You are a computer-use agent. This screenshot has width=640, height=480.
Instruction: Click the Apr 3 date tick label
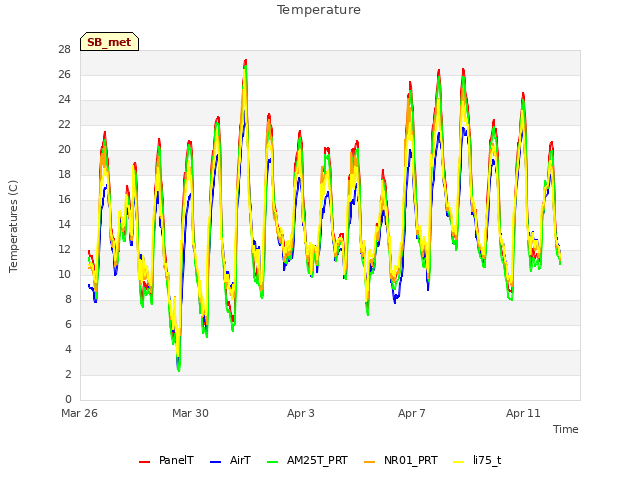(x=301, y=413)
